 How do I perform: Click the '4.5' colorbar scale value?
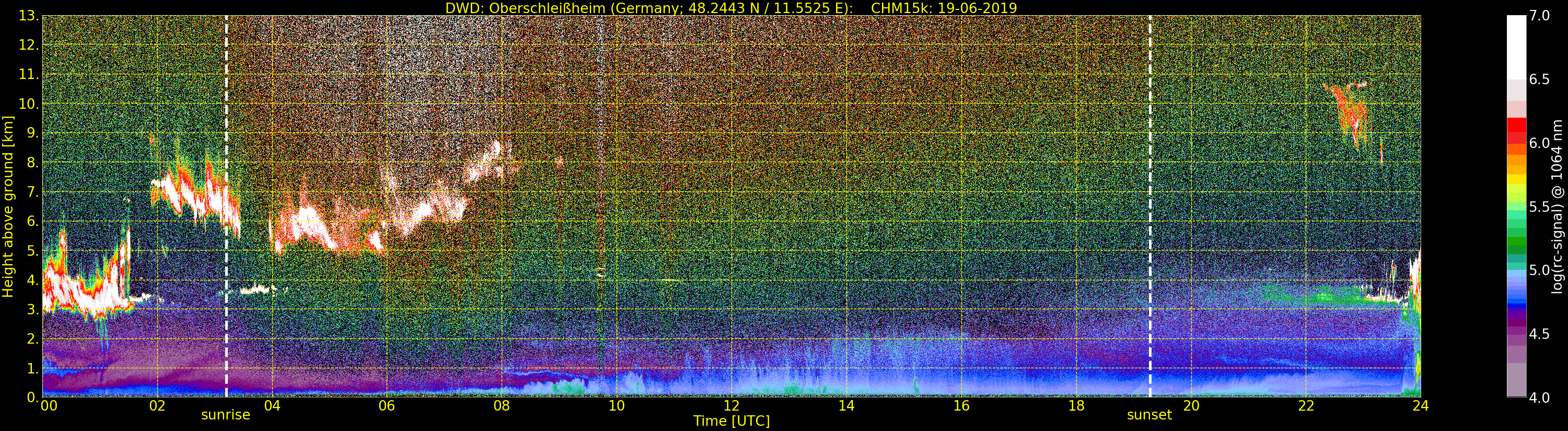tap(1540, 334)
